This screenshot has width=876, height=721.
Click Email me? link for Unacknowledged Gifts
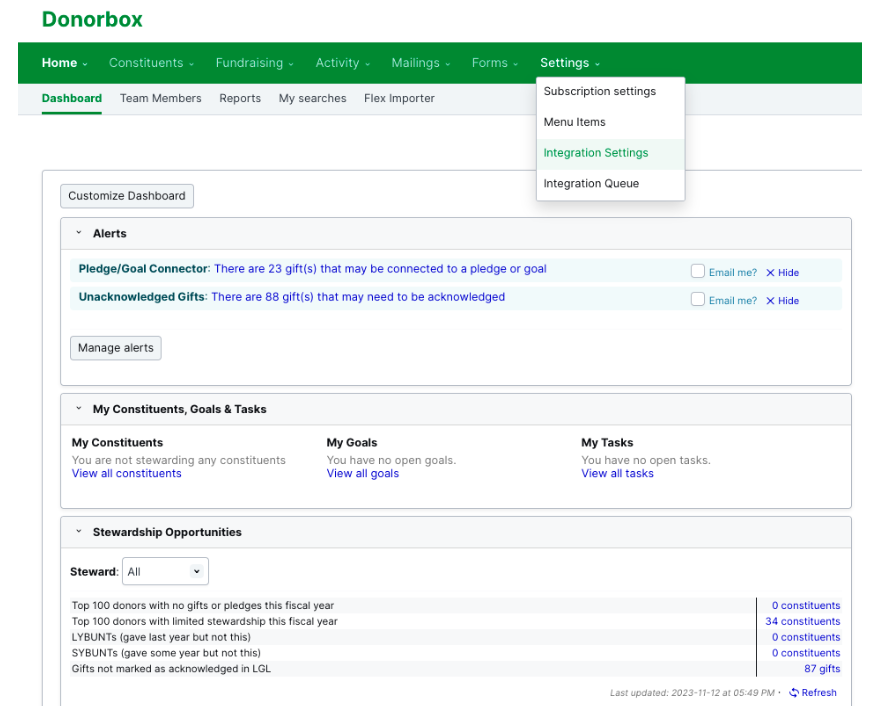[732, 300]
